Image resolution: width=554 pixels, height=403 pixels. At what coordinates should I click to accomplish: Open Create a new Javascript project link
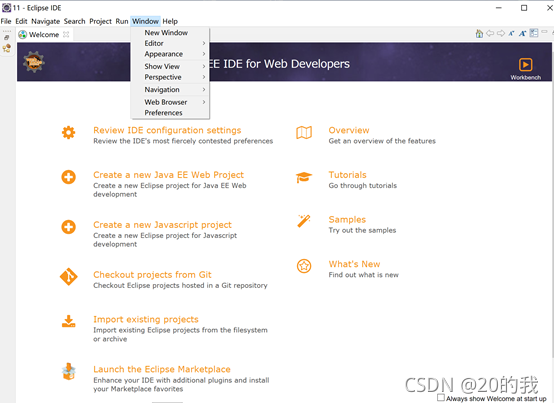pyautogui.click(x=163, y=225)
